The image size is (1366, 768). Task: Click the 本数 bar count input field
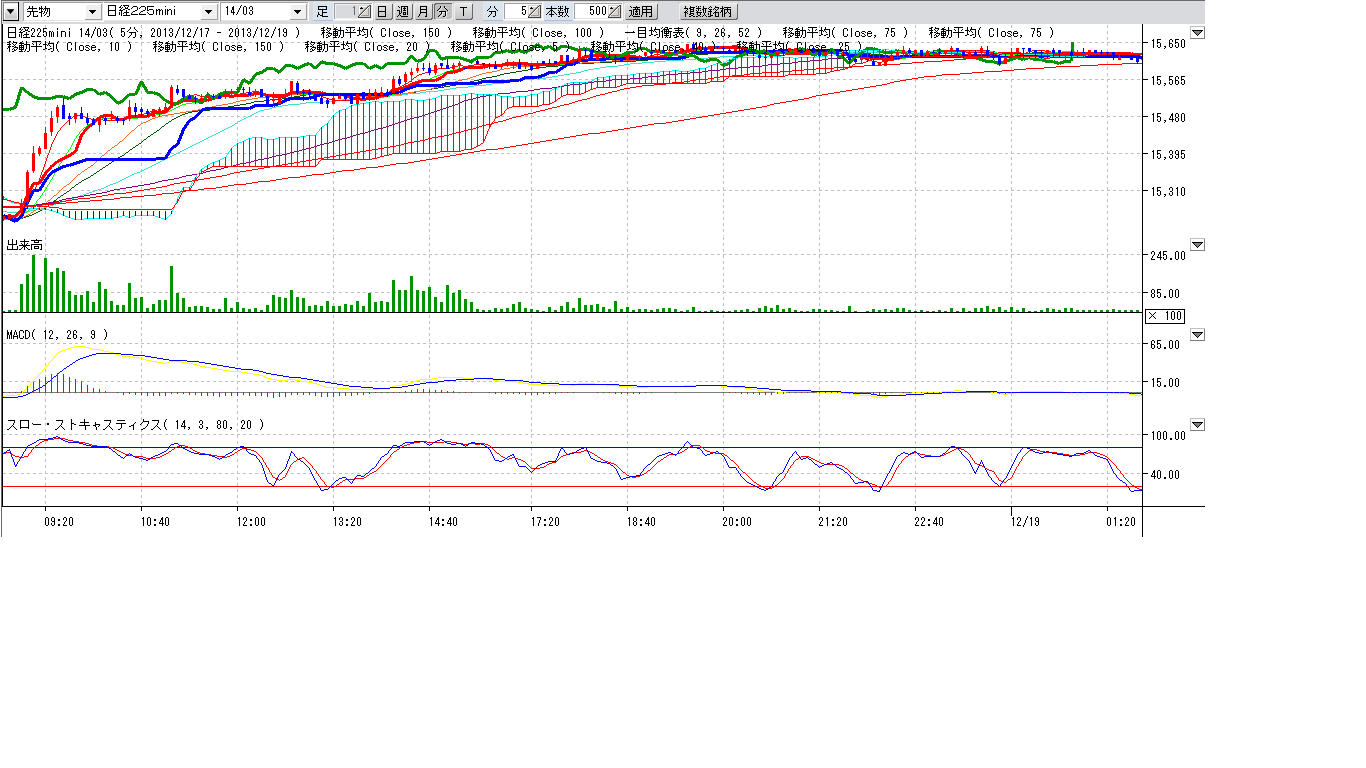[590, 12]
